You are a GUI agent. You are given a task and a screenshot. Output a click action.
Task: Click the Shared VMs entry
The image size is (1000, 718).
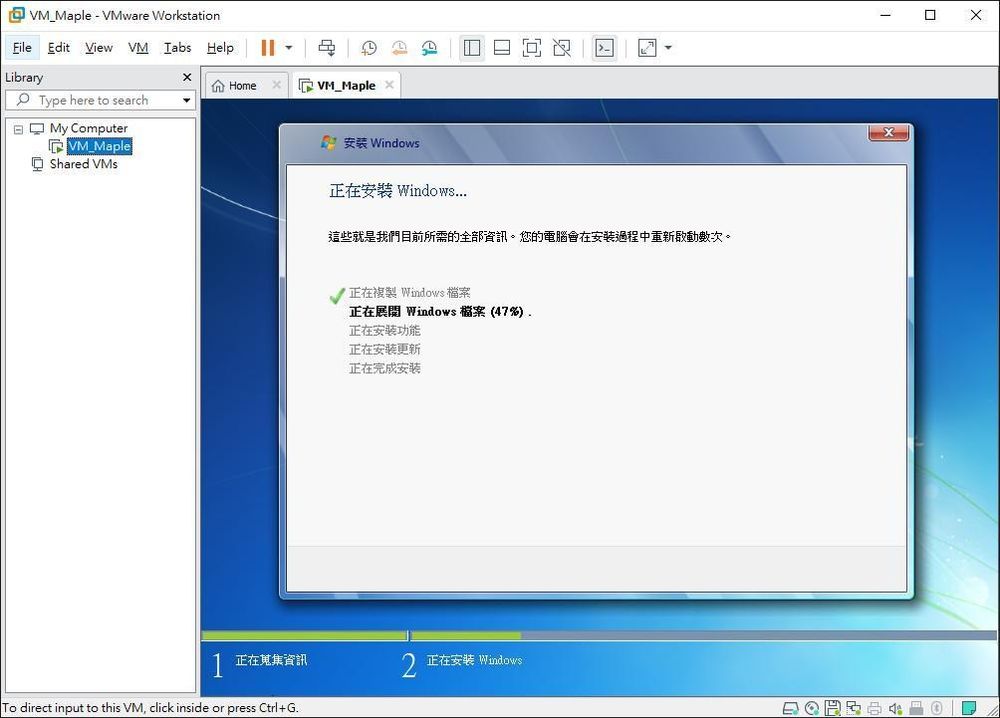click(x=83, y=164)
